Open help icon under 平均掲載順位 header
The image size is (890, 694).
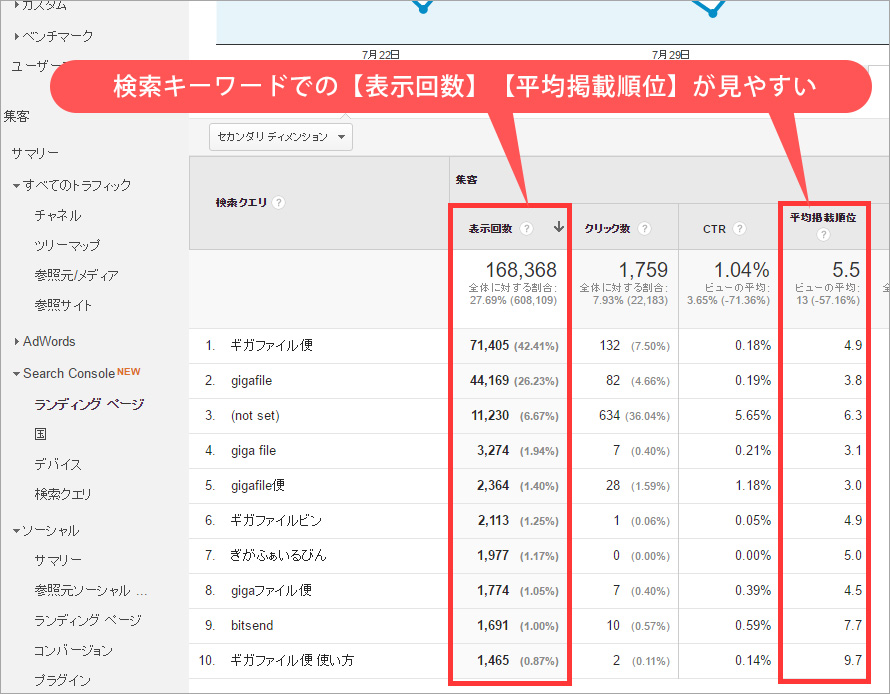click(823, 234)
